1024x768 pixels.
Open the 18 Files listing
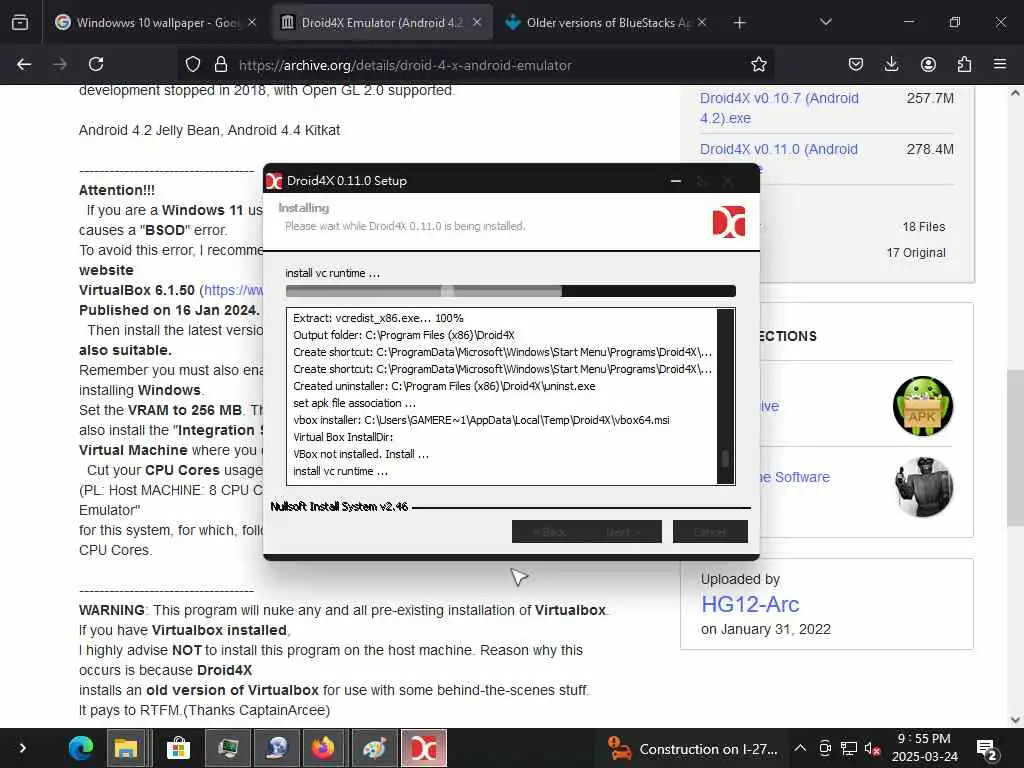point(923,227)
